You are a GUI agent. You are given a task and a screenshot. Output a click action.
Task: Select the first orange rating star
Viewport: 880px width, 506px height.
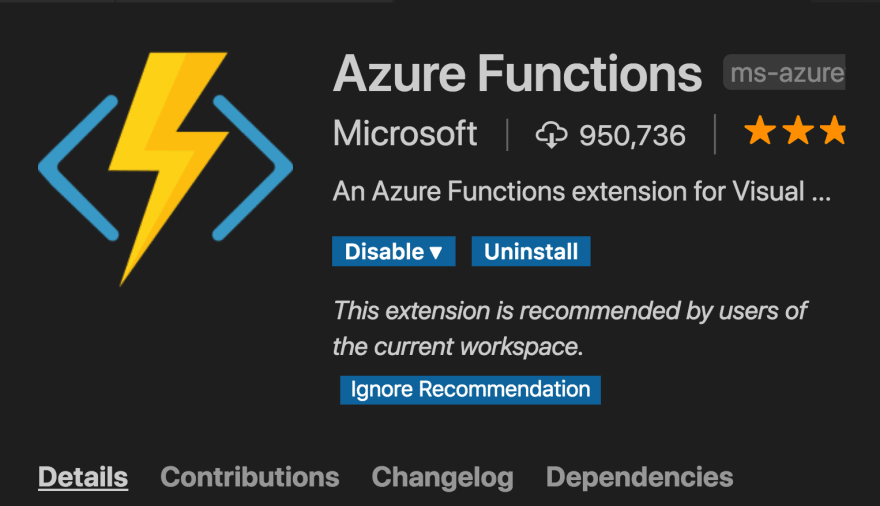click(x=760, y=130)
